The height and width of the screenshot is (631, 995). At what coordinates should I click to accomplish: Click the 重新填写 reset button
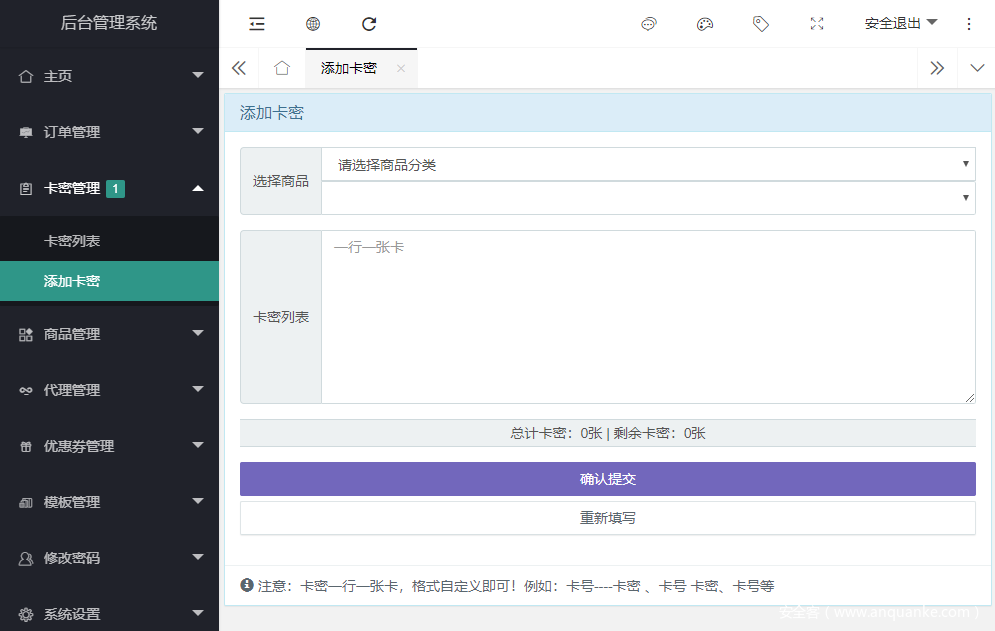coord(607,518)
